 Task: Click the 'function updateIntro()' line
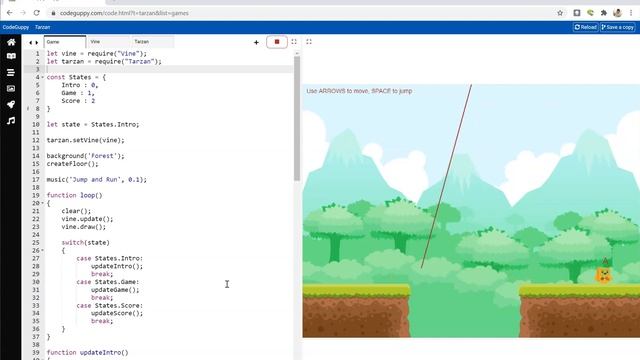pyautogui.click(x=87, y=352)
